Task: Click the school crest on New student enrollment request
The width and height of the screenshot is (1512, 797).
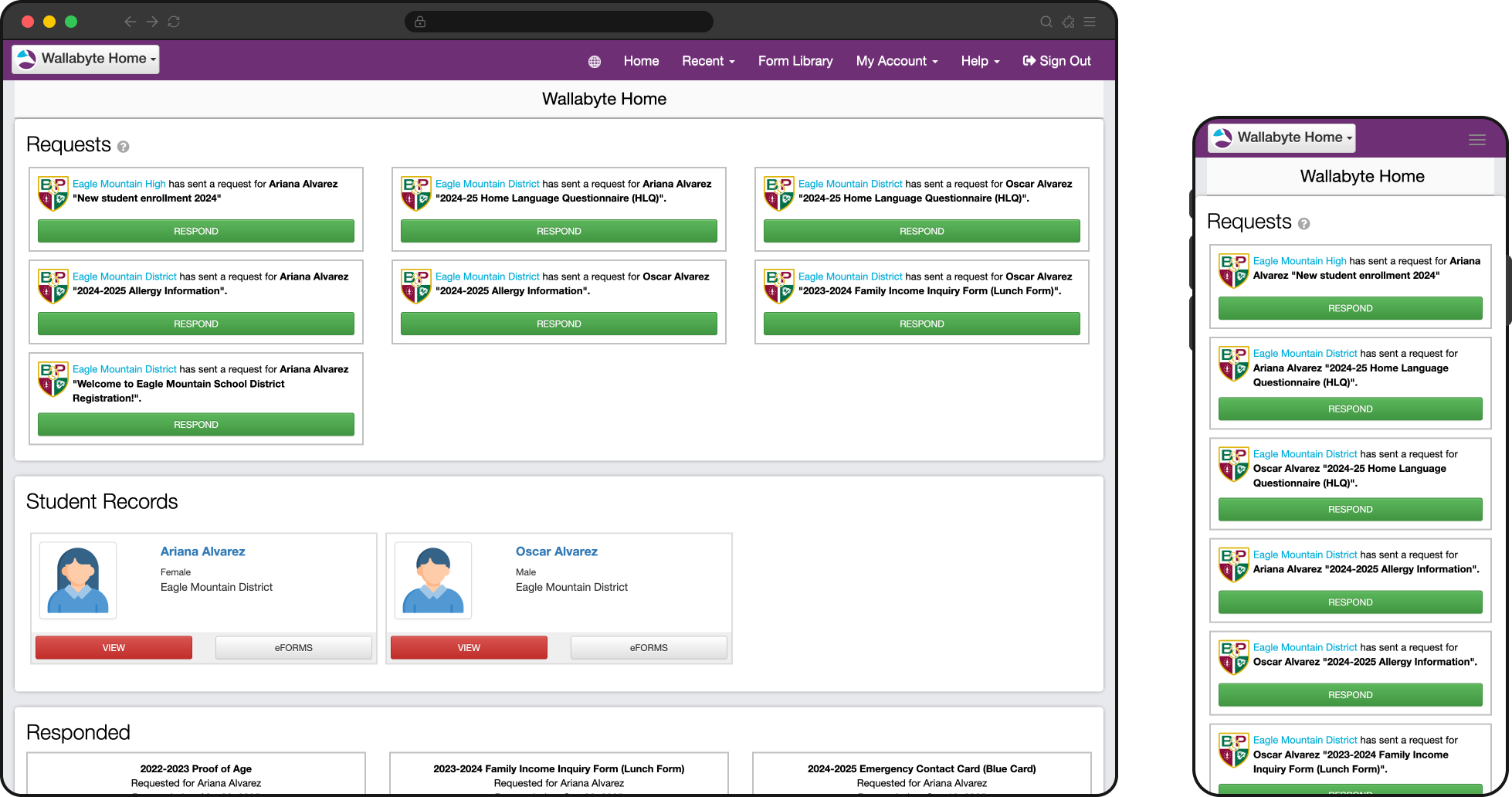Action: pyautogui.click(x=53, y=193)
